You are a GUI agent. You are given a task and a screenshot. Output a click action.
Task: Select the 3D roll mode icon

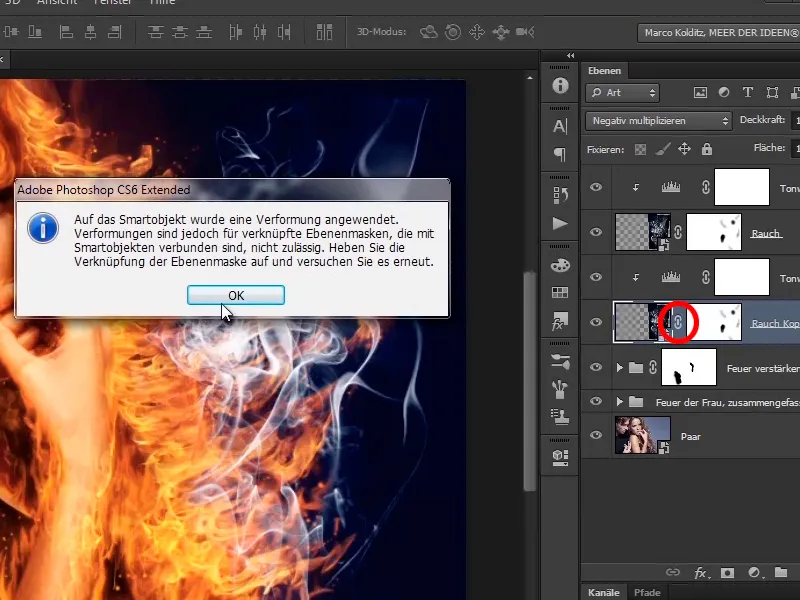(453, 32)
